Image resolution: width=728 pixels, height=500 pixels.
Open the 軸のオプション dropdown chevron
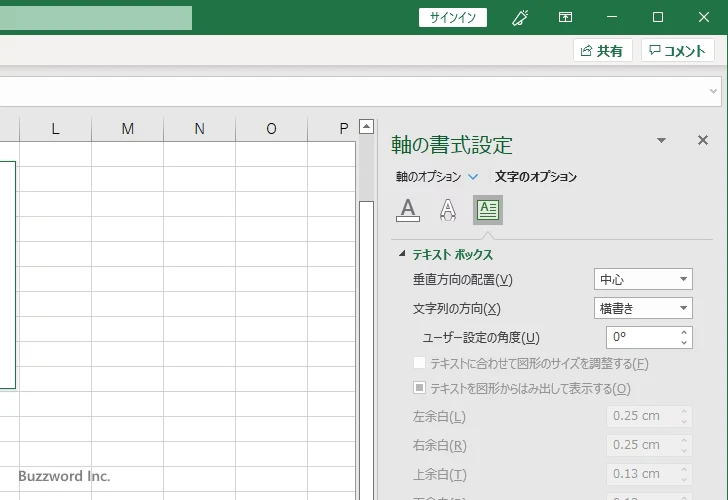click(x=473, y=177)
